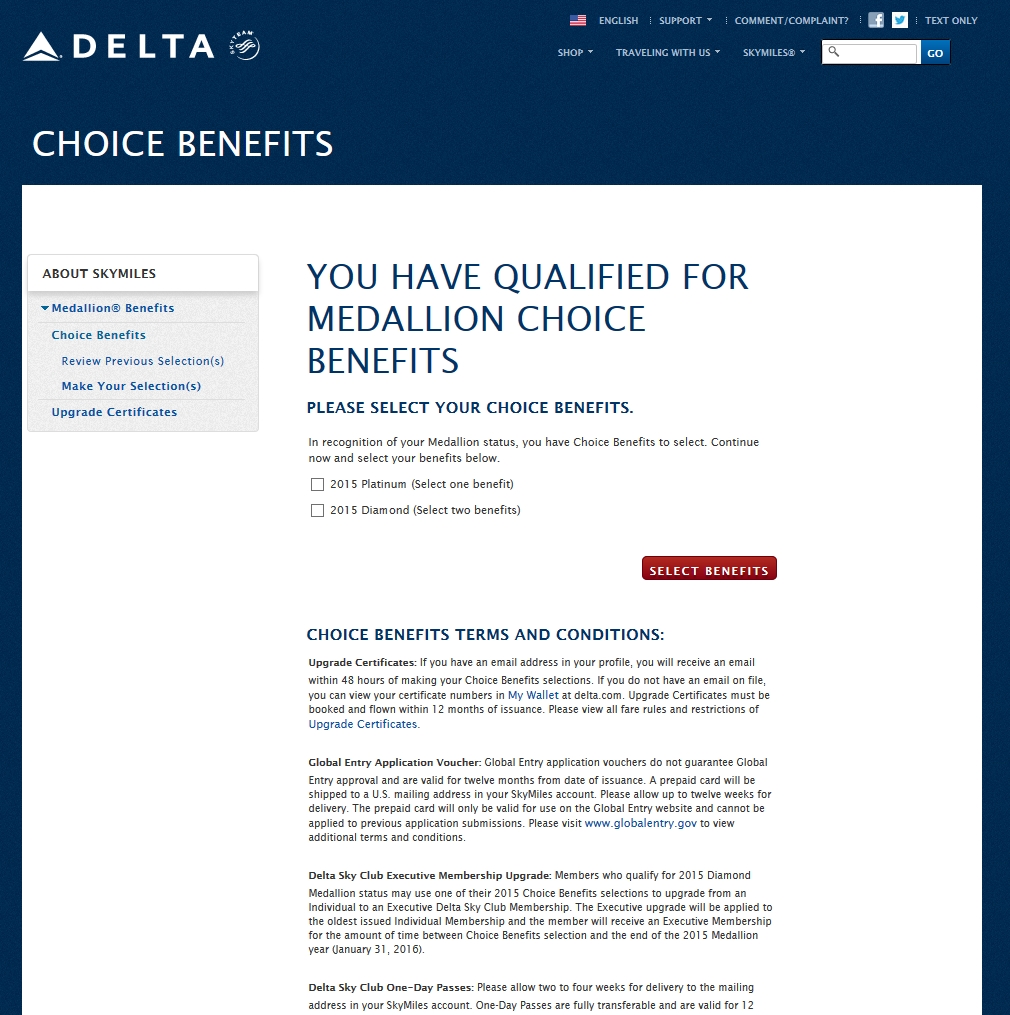Click the GO search button
Viewport: 1010px width, 1015px height.
(934, 52)
